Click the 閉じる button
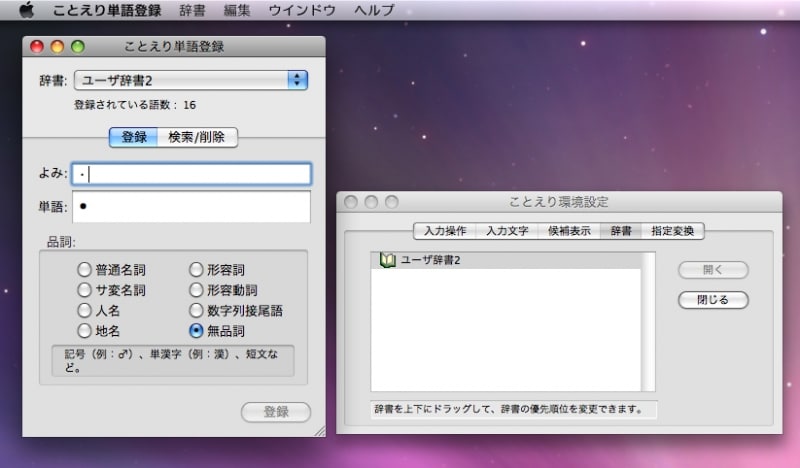This screenshot has height=468, width=800. pos(713,300)
